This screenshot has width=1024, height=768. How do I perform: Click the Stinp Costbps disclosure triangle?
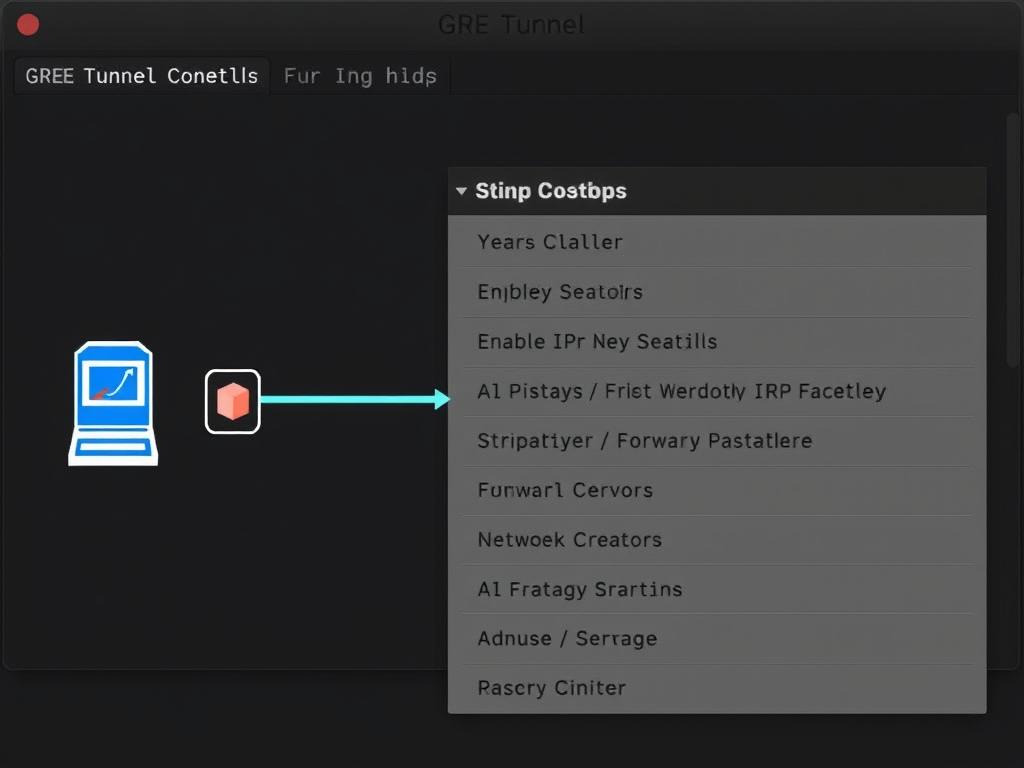pyautogui.click(x=462, y=190)
